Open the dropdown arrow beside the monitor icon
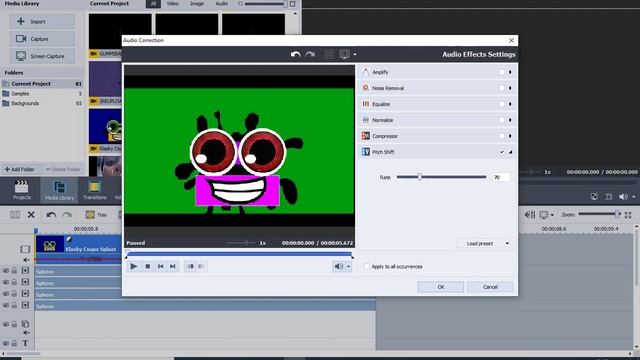 (355, 54)
